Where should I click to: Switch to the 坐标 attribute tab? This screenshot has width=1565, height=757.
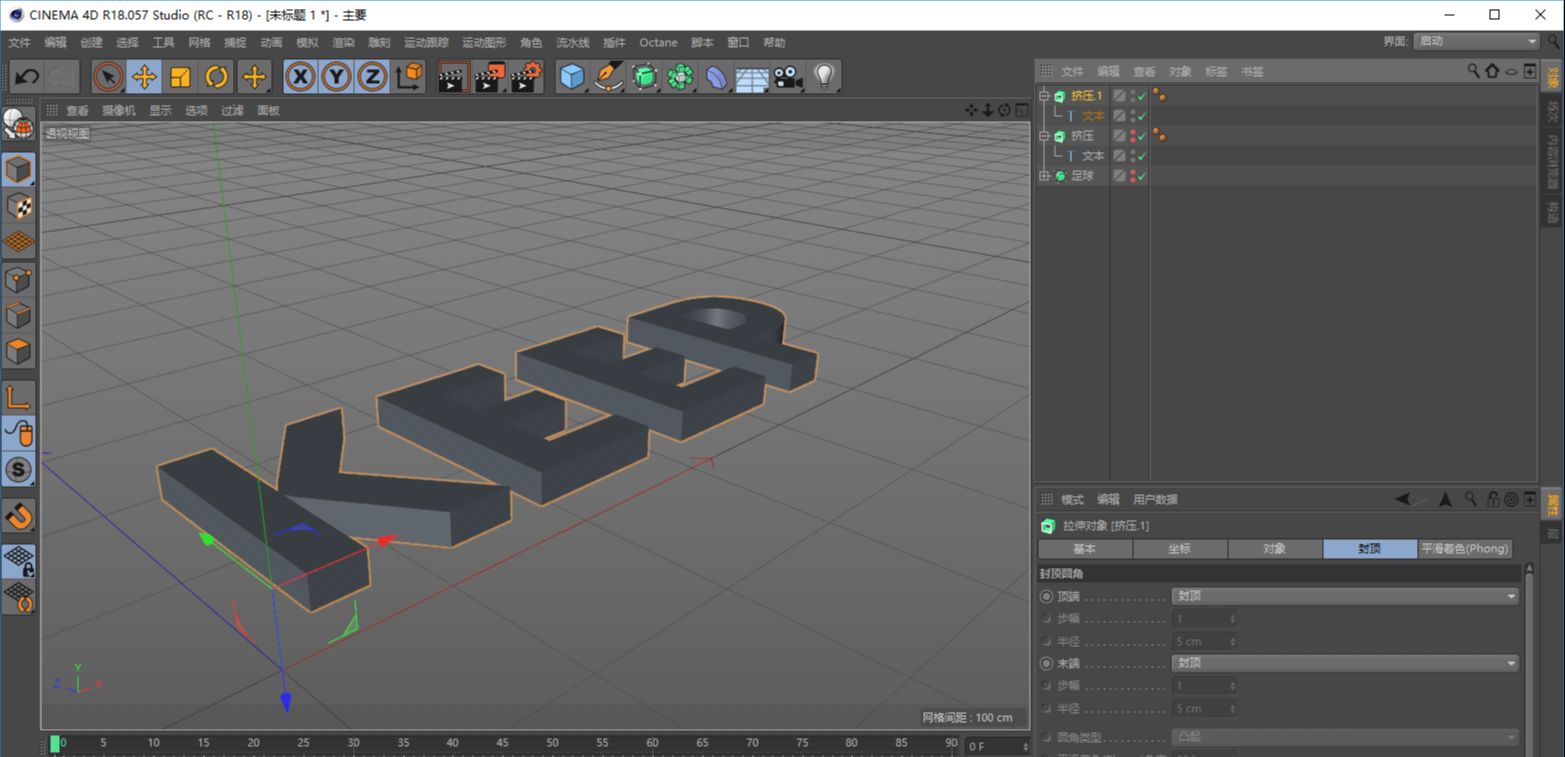pyautogui.click(x=1180, y=549)
